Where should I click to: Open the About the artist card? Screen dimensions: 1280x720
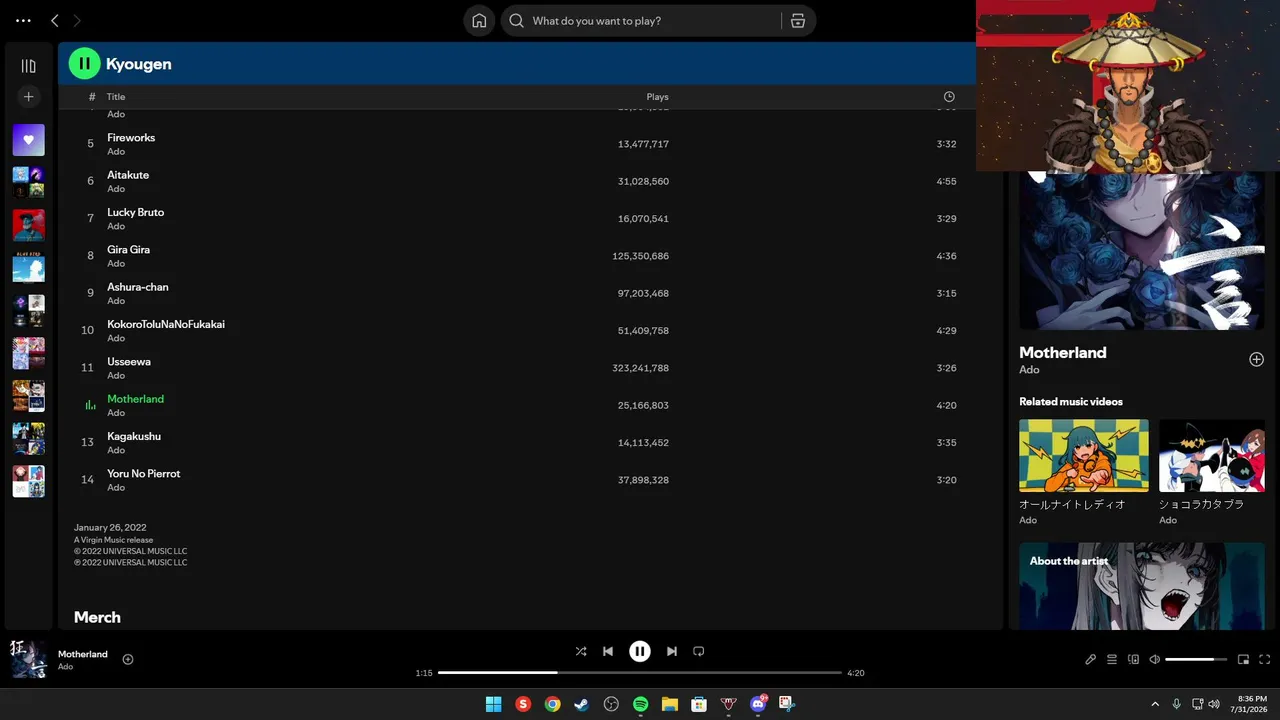coord(1142,586)
